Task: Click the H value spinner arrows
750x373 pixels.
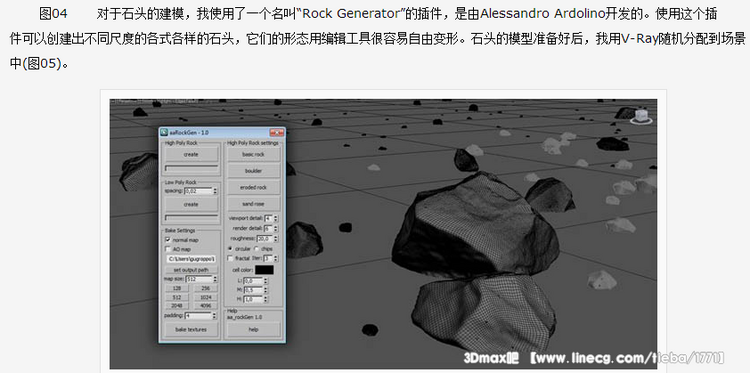Action: [265, 299]
